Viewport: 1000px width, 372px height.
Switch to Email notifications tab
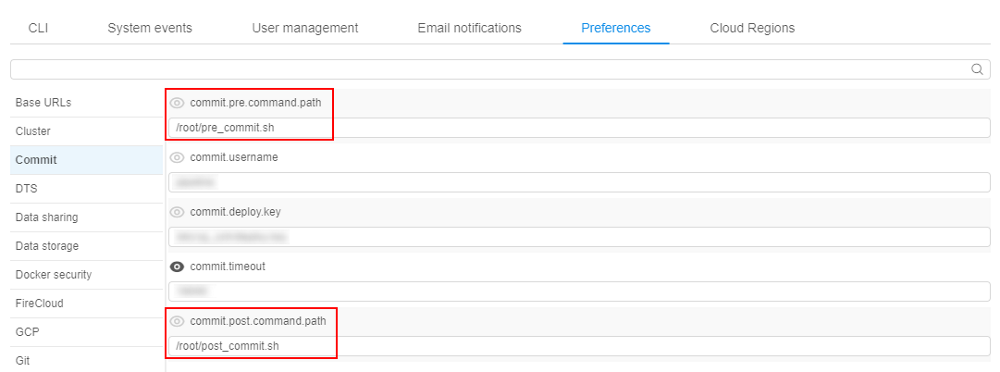point(469,28)
